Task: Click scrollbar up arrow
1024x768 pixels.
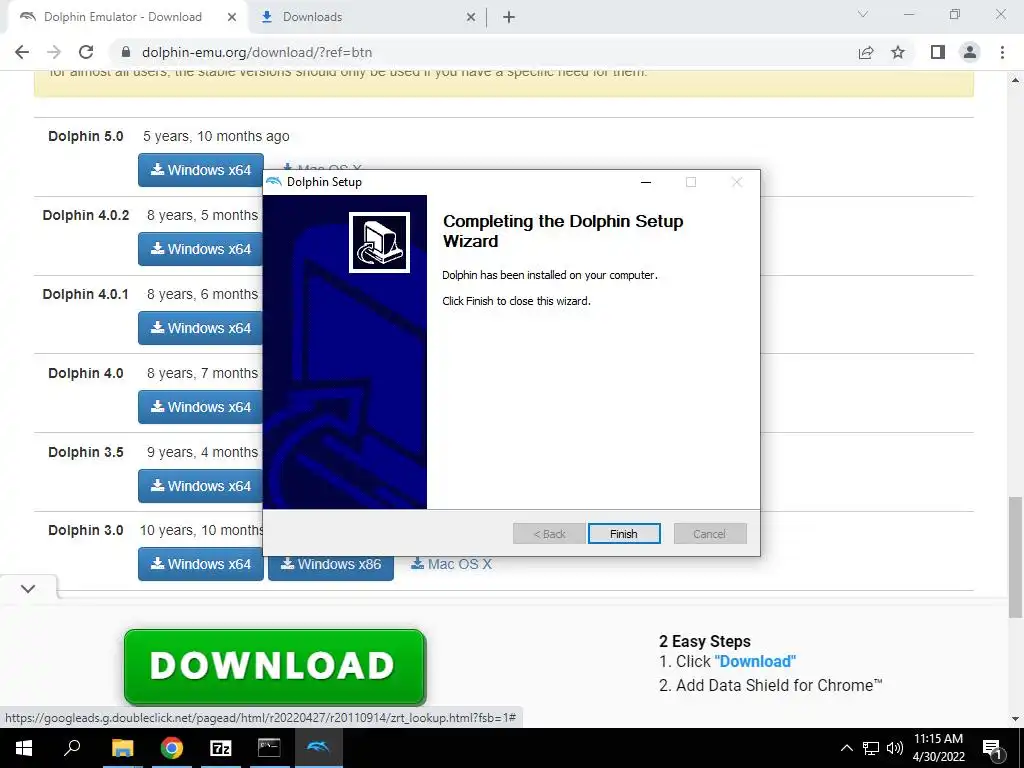Action: coord(1015,80)
